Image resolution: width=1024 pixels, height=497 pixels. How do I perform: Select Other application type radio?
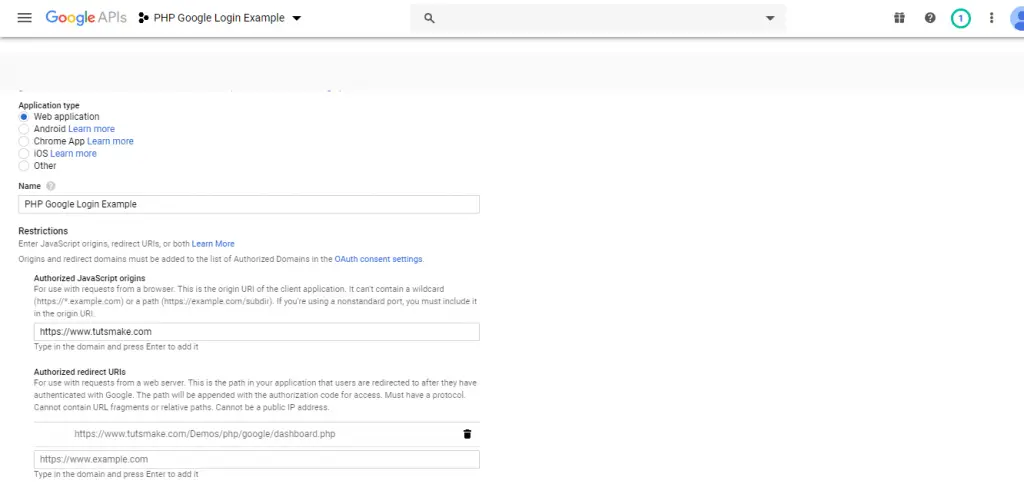click(24, 166)
